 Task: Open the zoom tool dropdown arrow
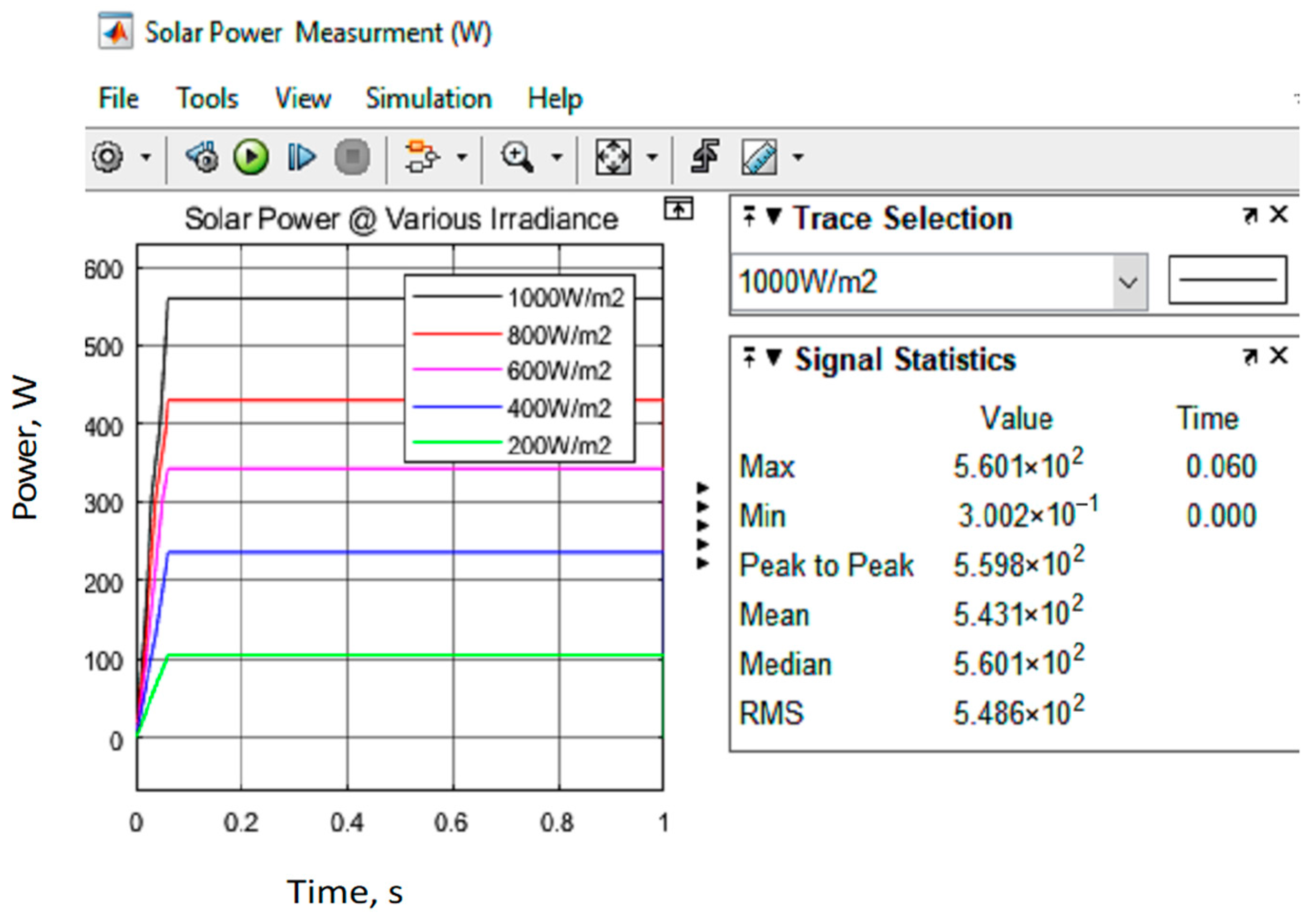[x=557, y=156]
